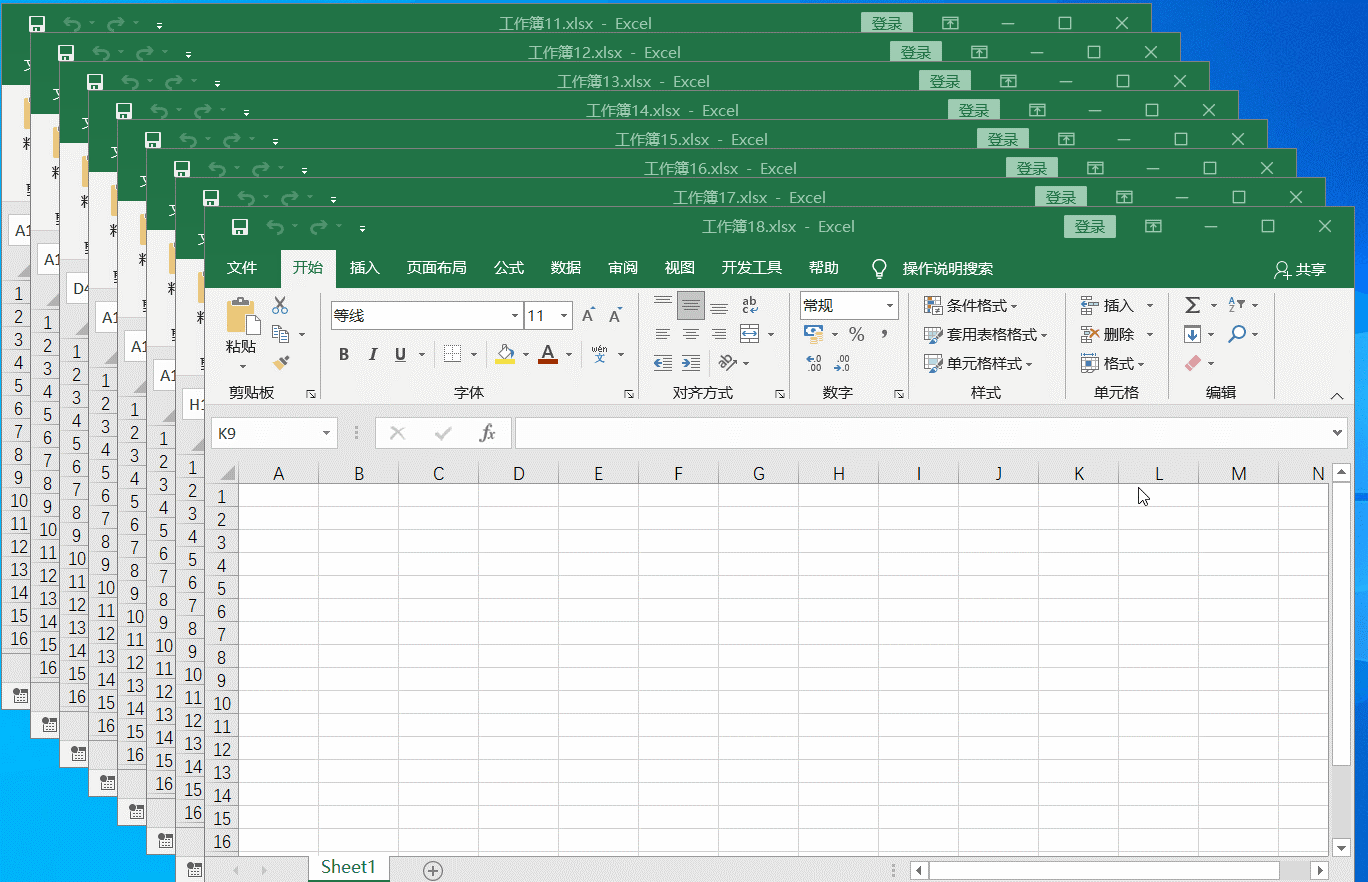Click the insert function fx icon
The height and width of the screenshot is (882, 1368).
(487, 433)
